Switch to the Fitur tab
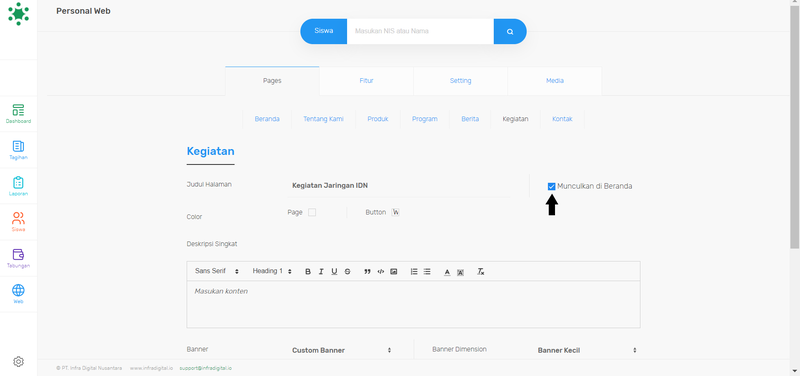Image resolution: width=800 pixels, height=376 pixels. click(x=366, y=81)
